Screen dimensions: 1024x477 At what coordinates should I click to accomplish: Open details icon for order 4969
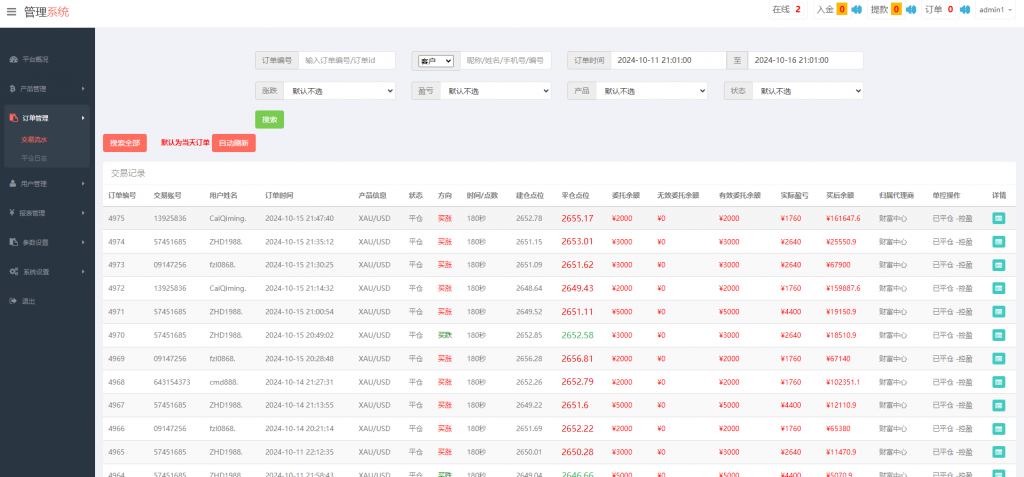pyautogui.click(x=999, y=359)
